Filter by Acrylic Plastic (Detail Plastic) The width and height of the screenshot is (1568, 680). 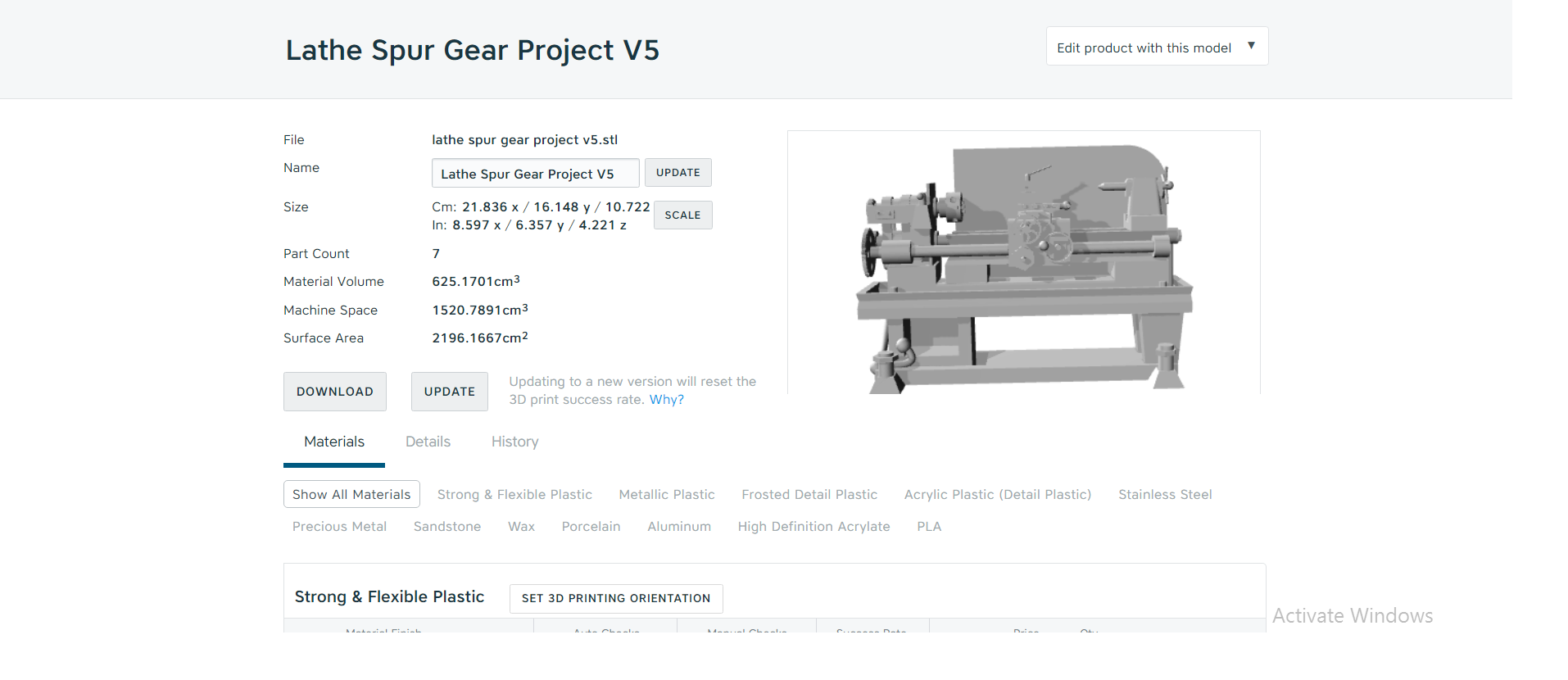pos(998,495)
